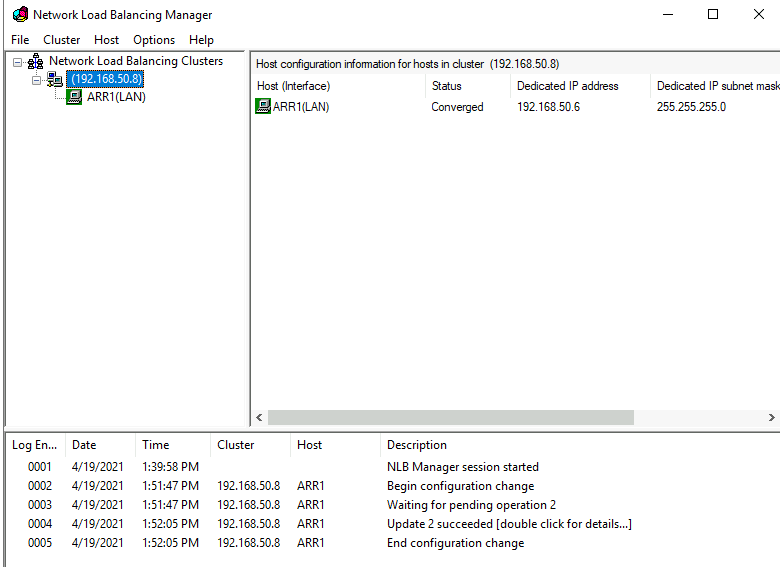
Task: Click the 192.168.50.6 dedicated IP cell
Action: tap(548, 107)
